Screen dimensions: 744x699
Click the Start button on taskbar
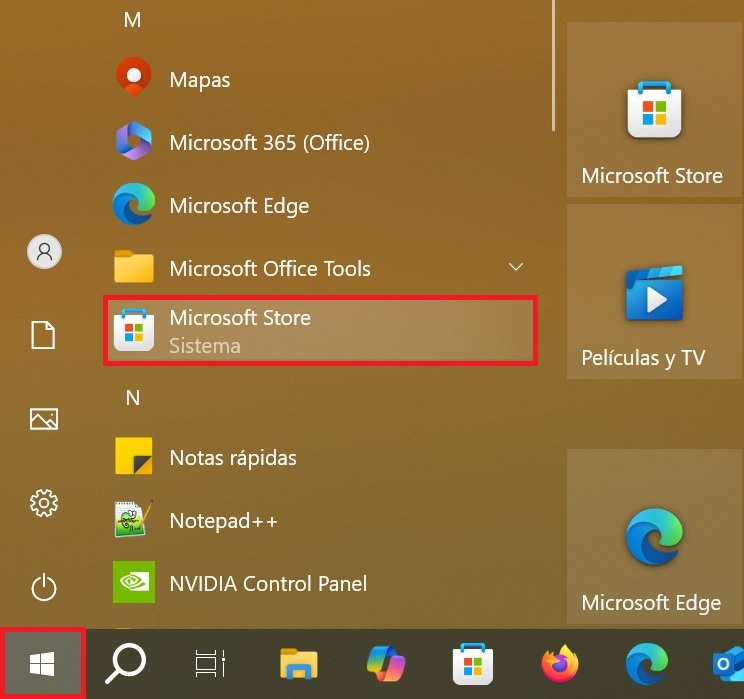click(x=42, y=663)
